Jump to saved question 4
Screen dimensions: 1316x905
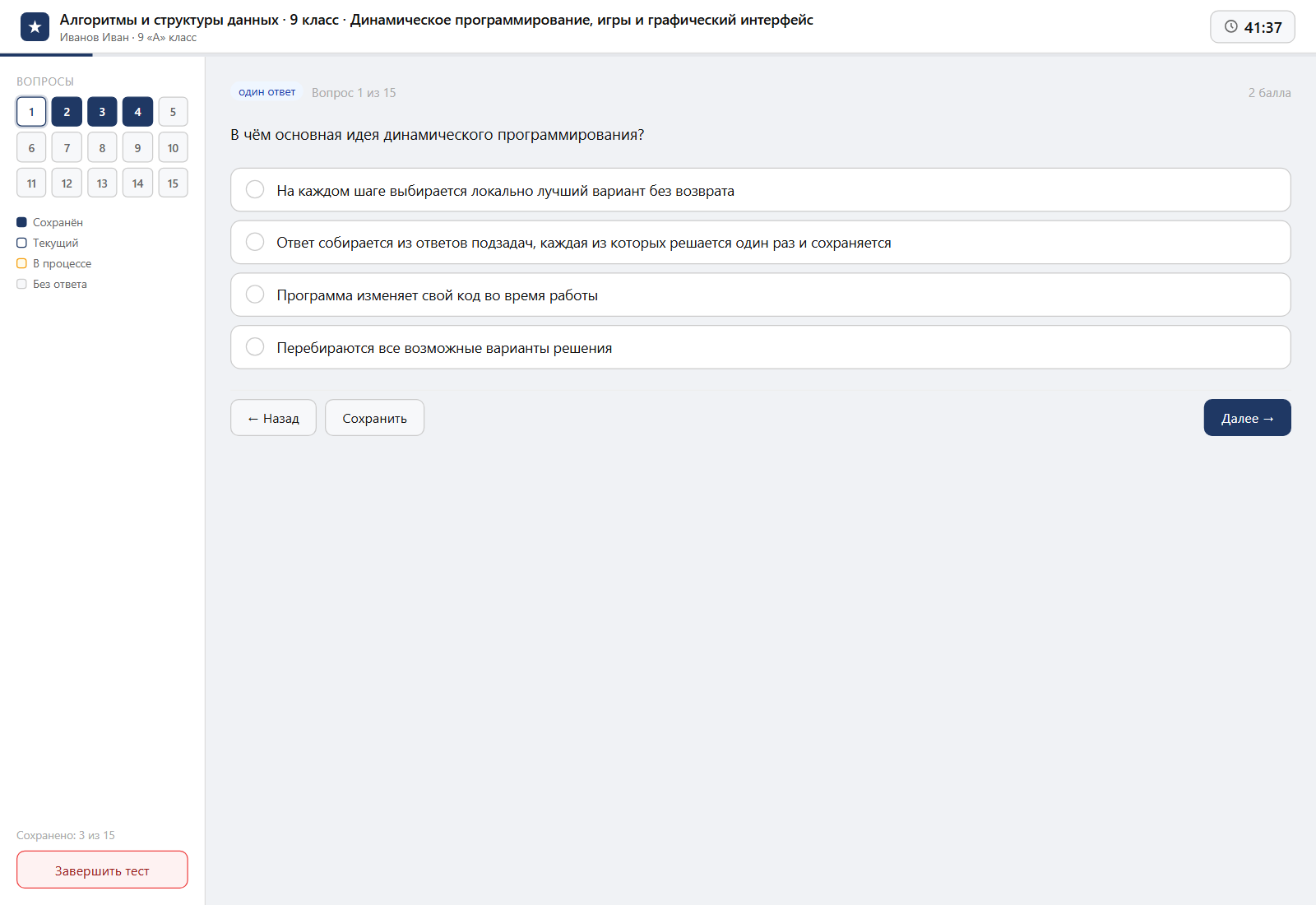pos(137,112)
